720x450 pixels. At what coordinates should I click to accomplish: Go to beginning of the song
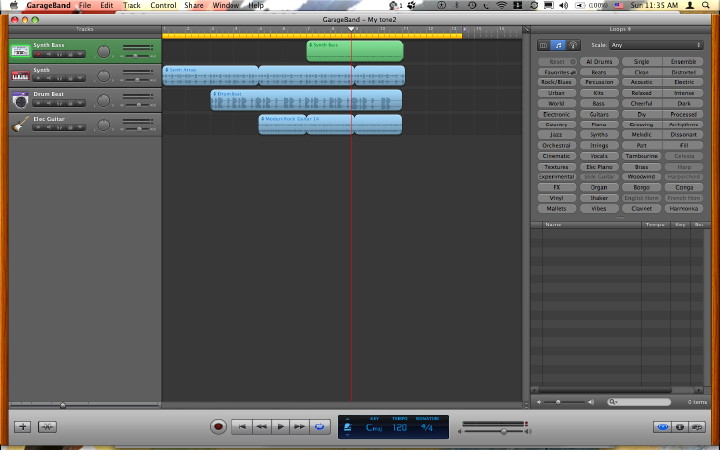(242, 427)
